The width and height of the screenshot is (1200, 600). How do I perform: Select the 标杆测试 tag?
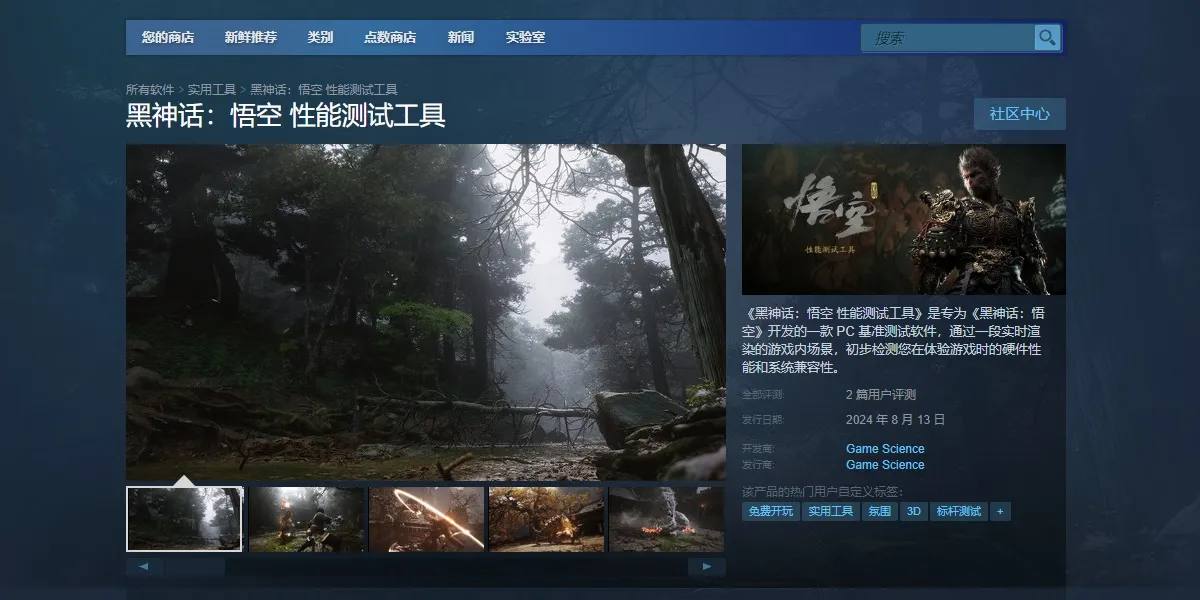point(958,511)
